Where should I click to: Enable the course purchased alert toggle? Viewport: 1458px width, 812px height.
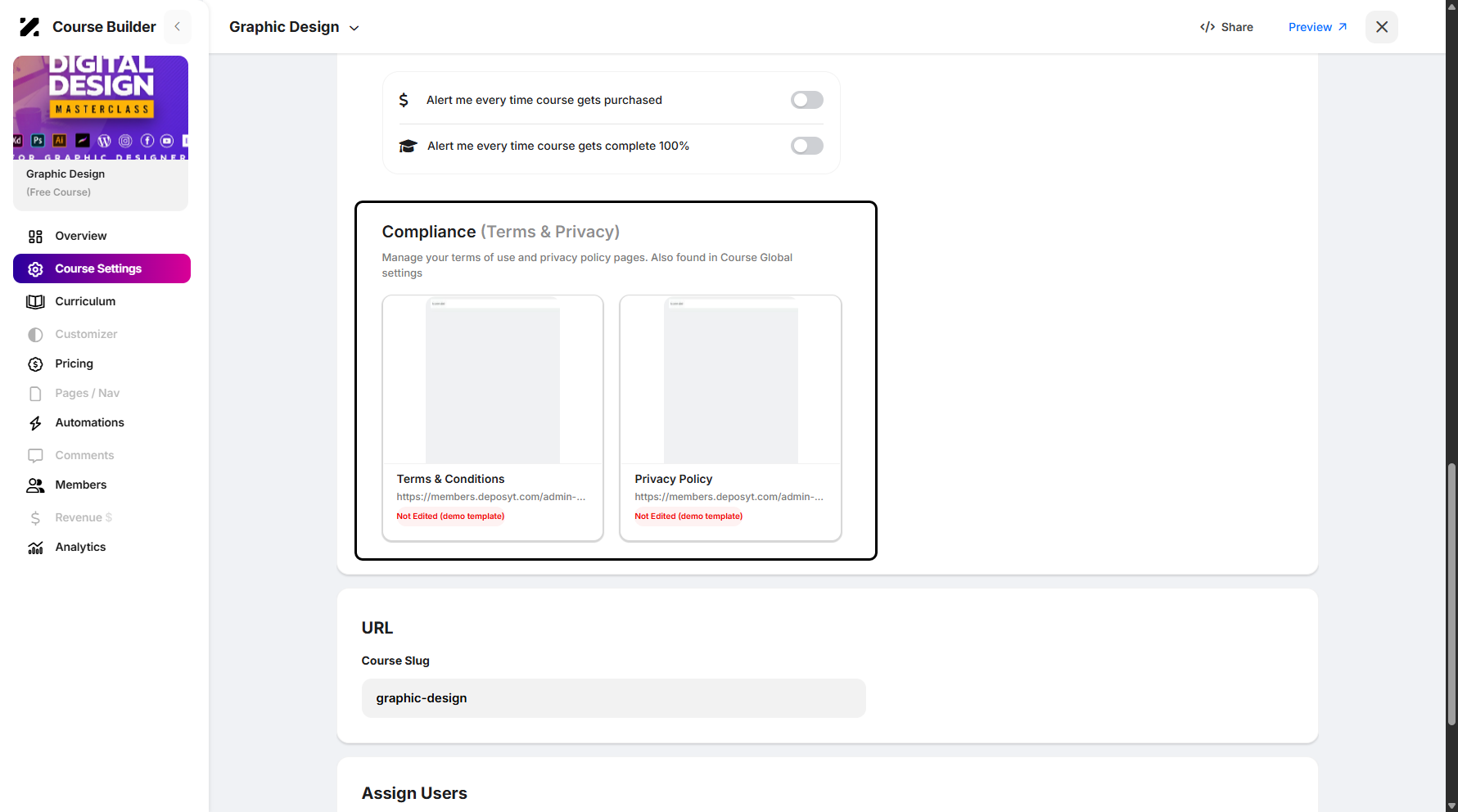coord(806,100)
